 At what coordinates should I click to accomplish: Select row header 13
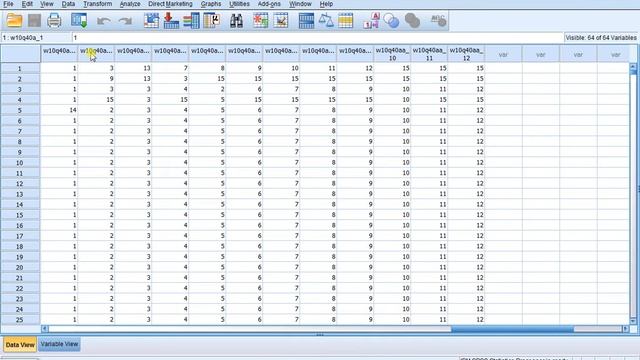(20, 194)
